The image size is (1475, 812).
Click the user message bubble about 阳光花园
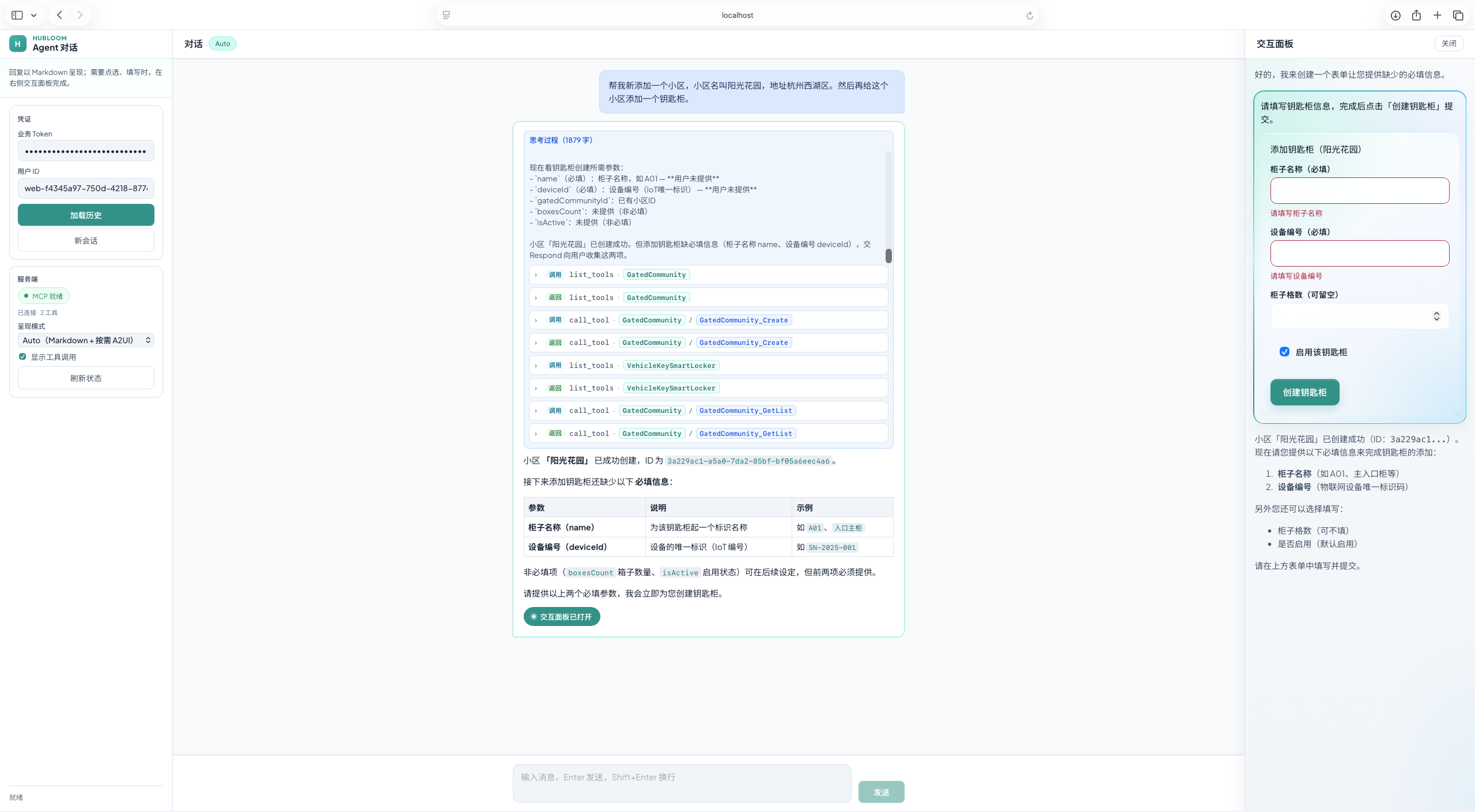click(751, 92)
